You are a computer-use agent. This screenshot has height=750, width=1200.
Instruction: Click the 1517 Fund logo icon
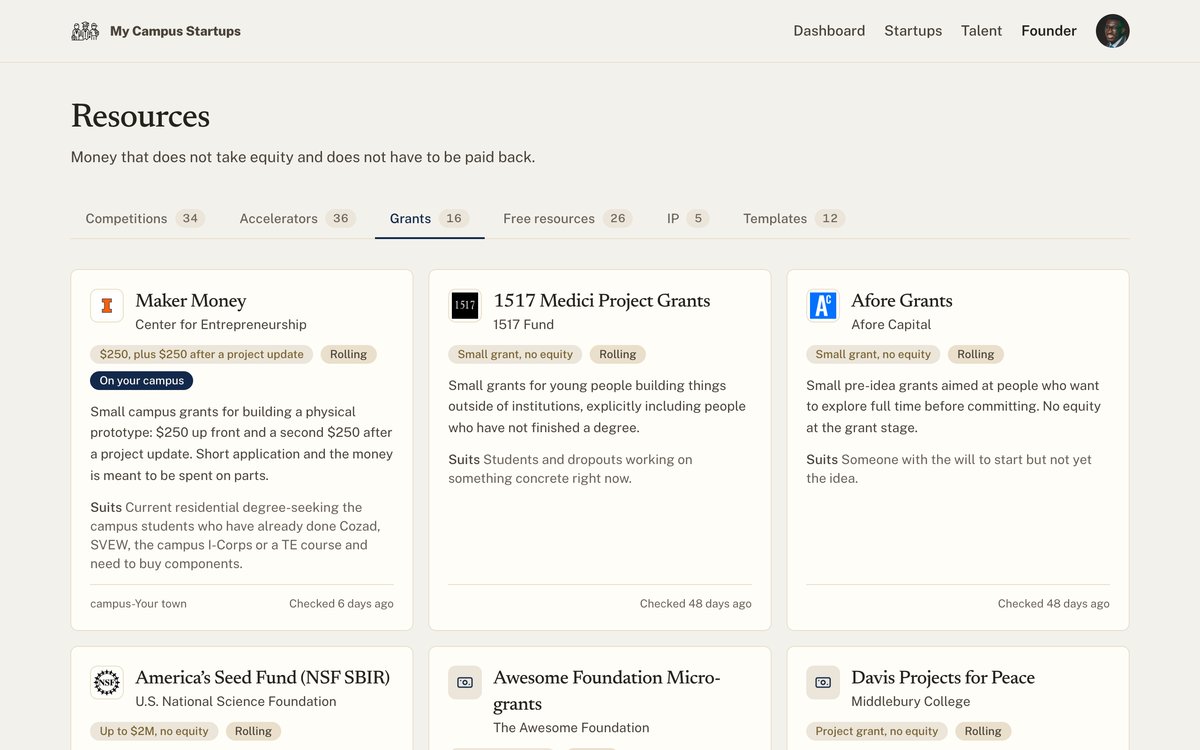pyautogui.click(x=465, y=306)
